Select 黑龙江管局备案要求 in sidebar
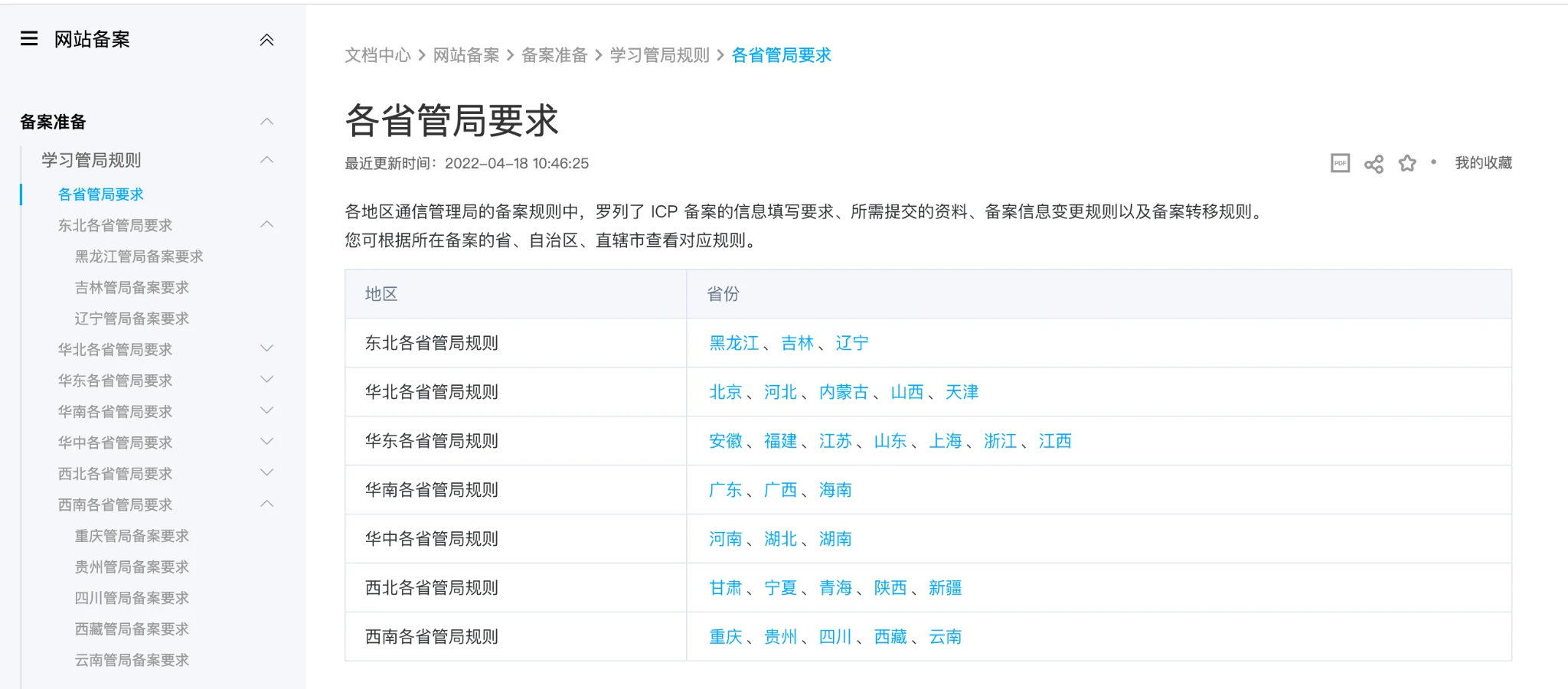Viewport: 1568px width, 689px height. click(x=139, y=256)
